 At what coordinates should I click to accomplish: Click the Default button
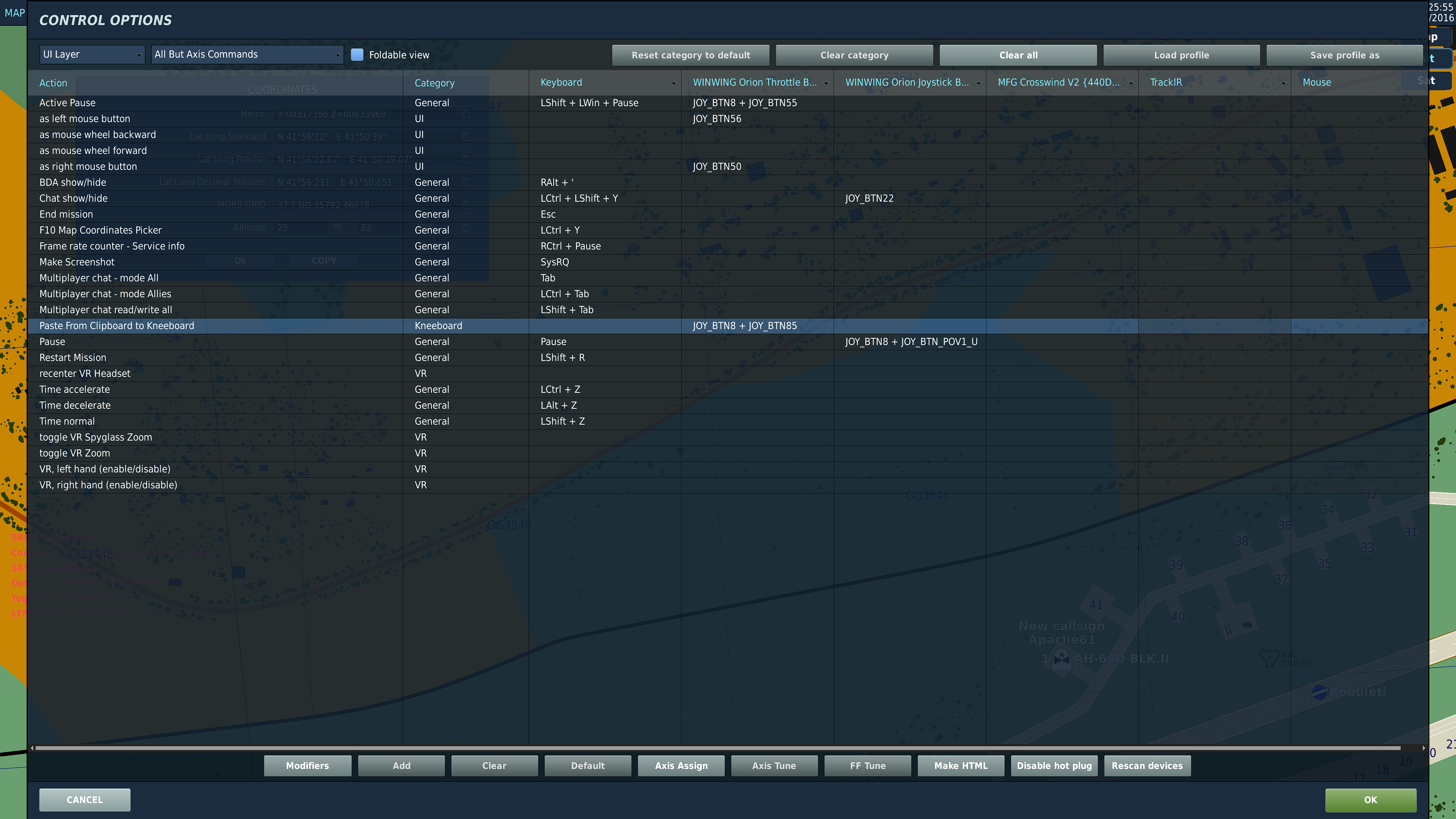[x=588, y=766]
